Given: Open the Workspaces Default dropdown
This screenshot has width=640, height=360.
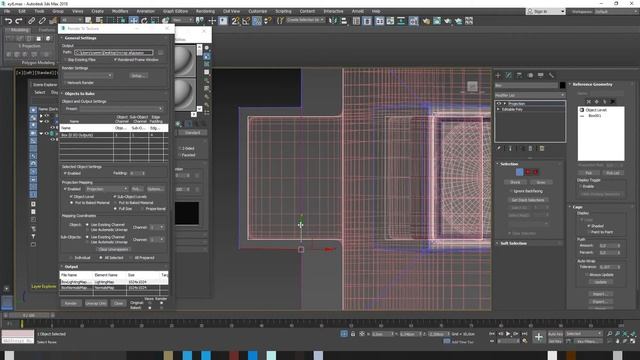Looking at the screenshot, I should pyautogui.click(x=616, y=11).
